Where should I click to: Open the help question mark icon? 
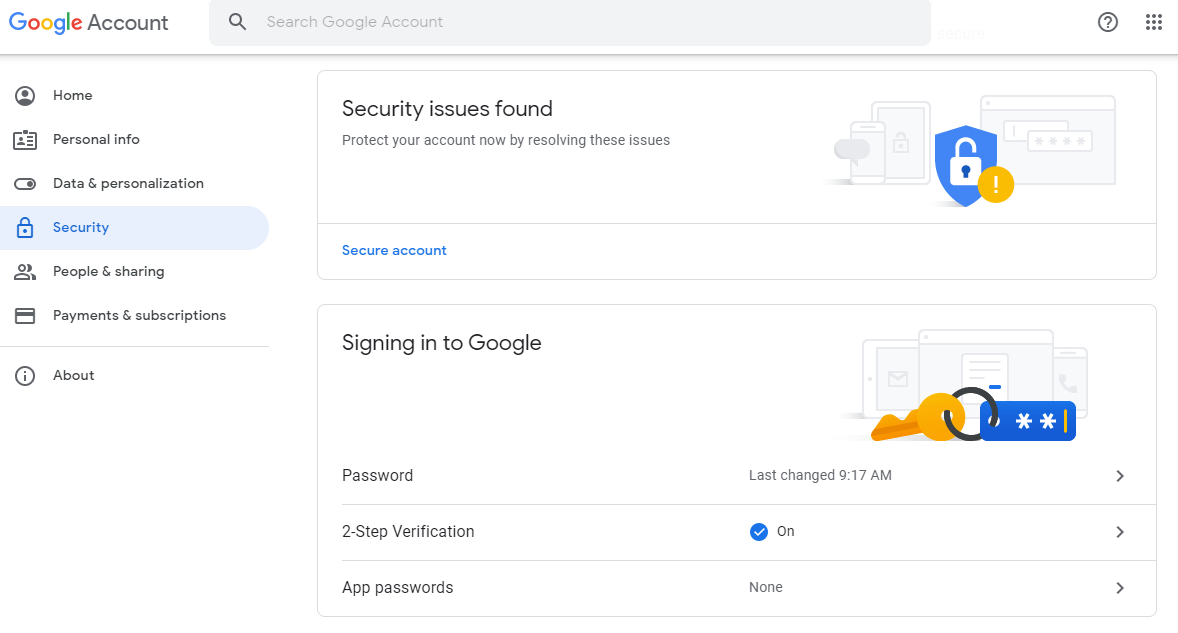(1108, 22)
